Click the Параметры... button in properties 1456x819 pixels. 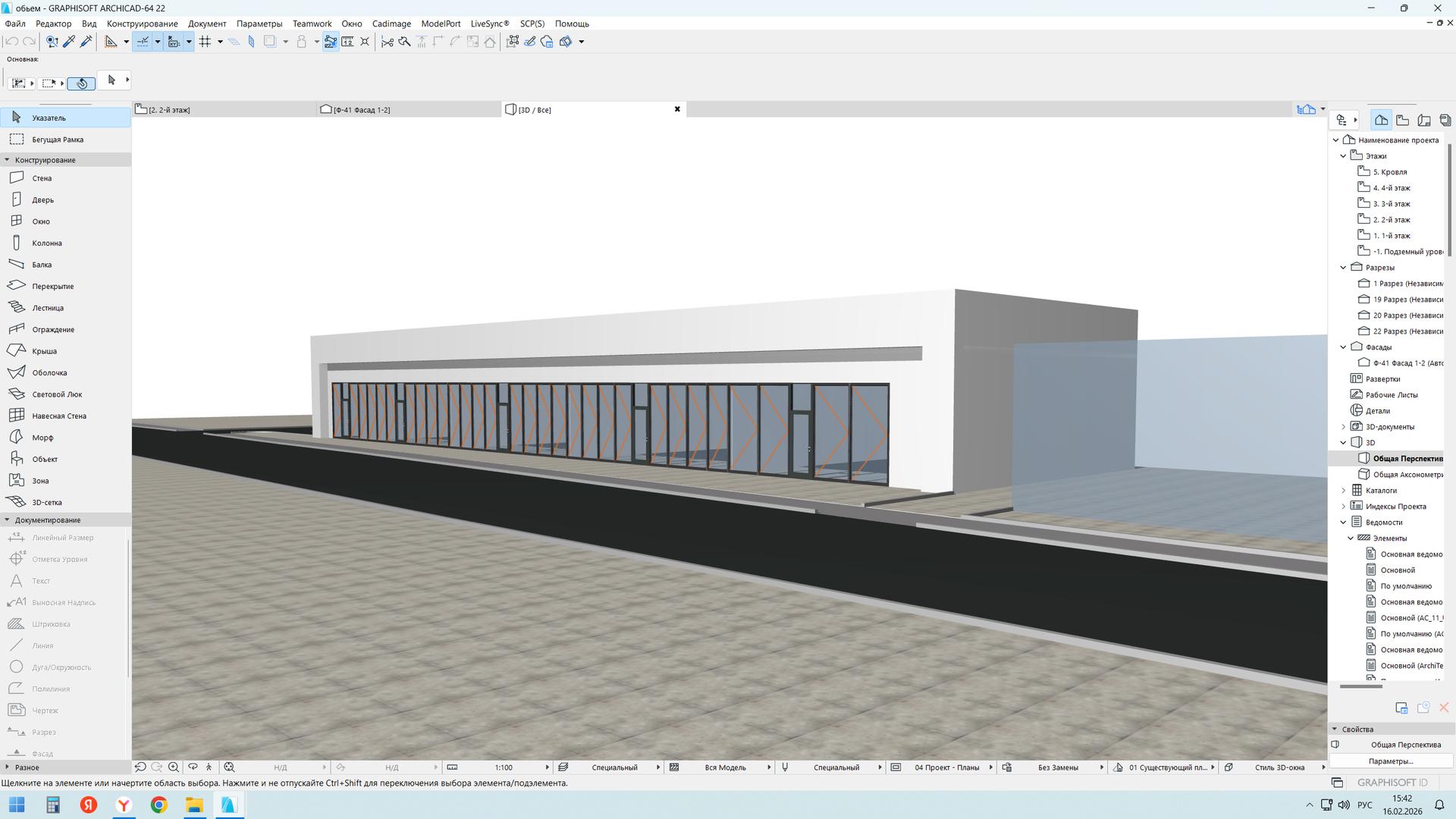tap(1390, 761)
